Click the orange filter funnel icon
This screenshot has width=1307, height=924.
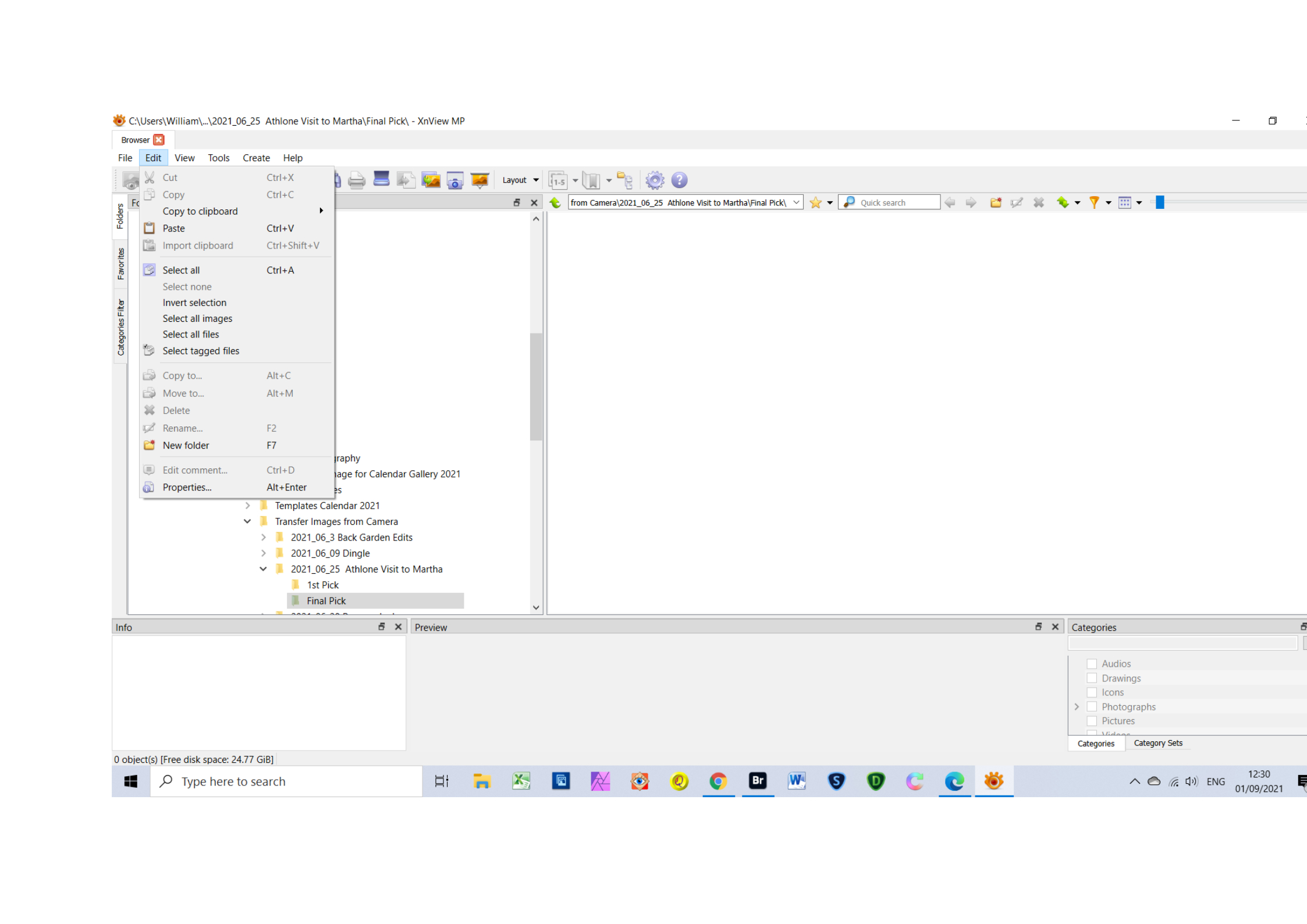point(1094,202)
